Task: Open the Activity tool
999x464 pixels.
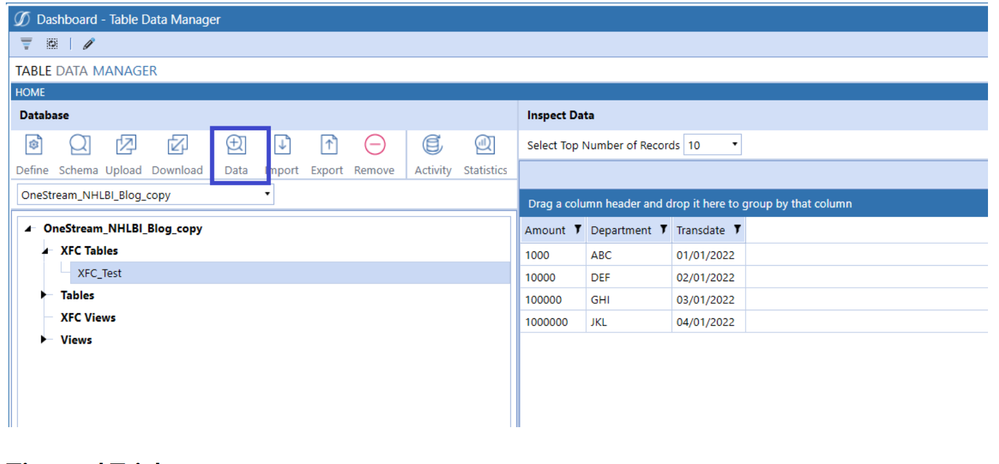Action: click(433, 145)
